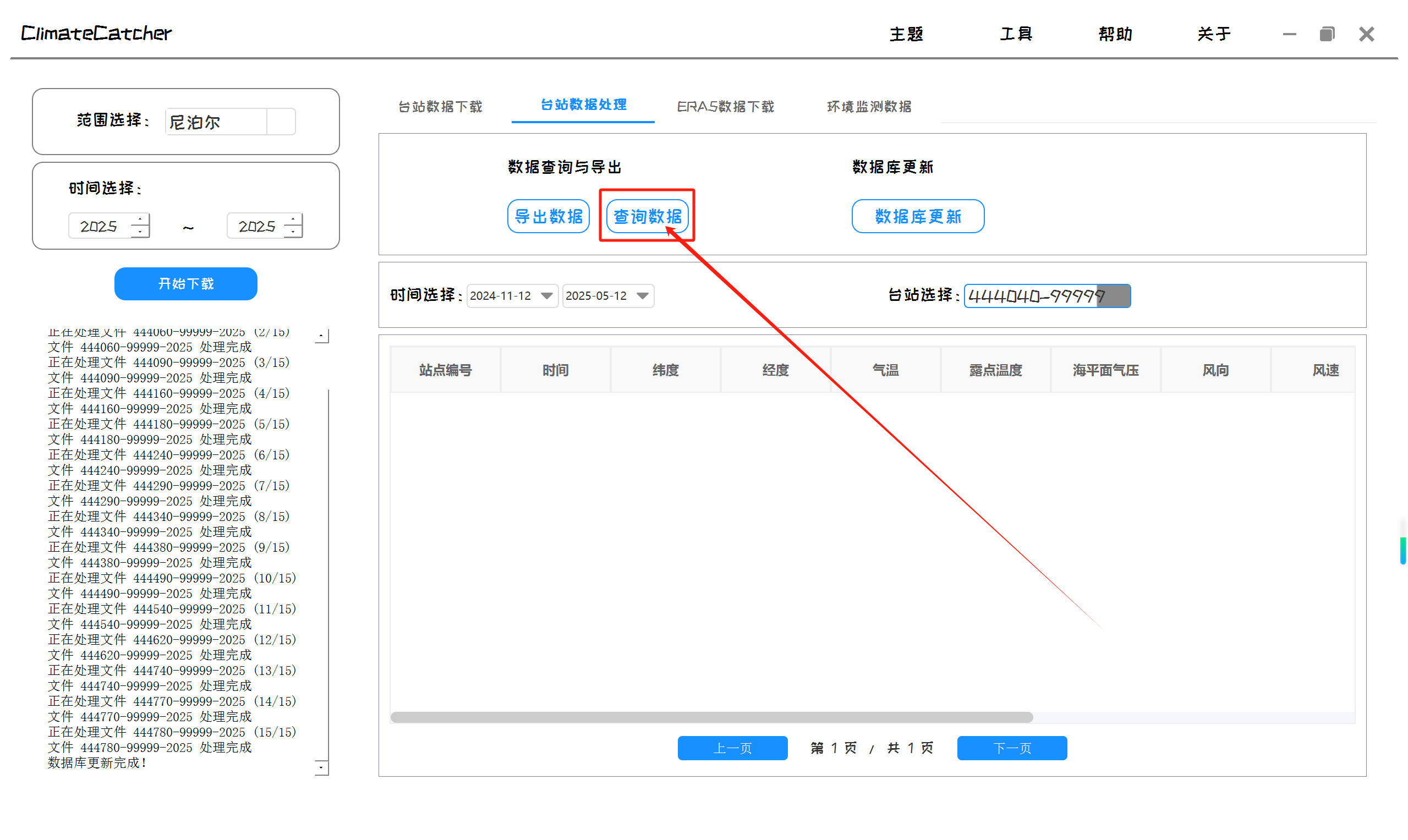Expand the 范围选择 region dropdown
The image size is (1408, 840).
point(281,122)
